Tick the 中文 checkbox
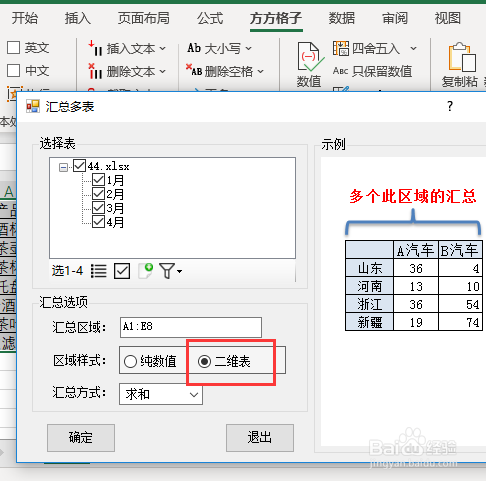The height and width of the screenshot is (481, 486). click(x=13, y=70)
